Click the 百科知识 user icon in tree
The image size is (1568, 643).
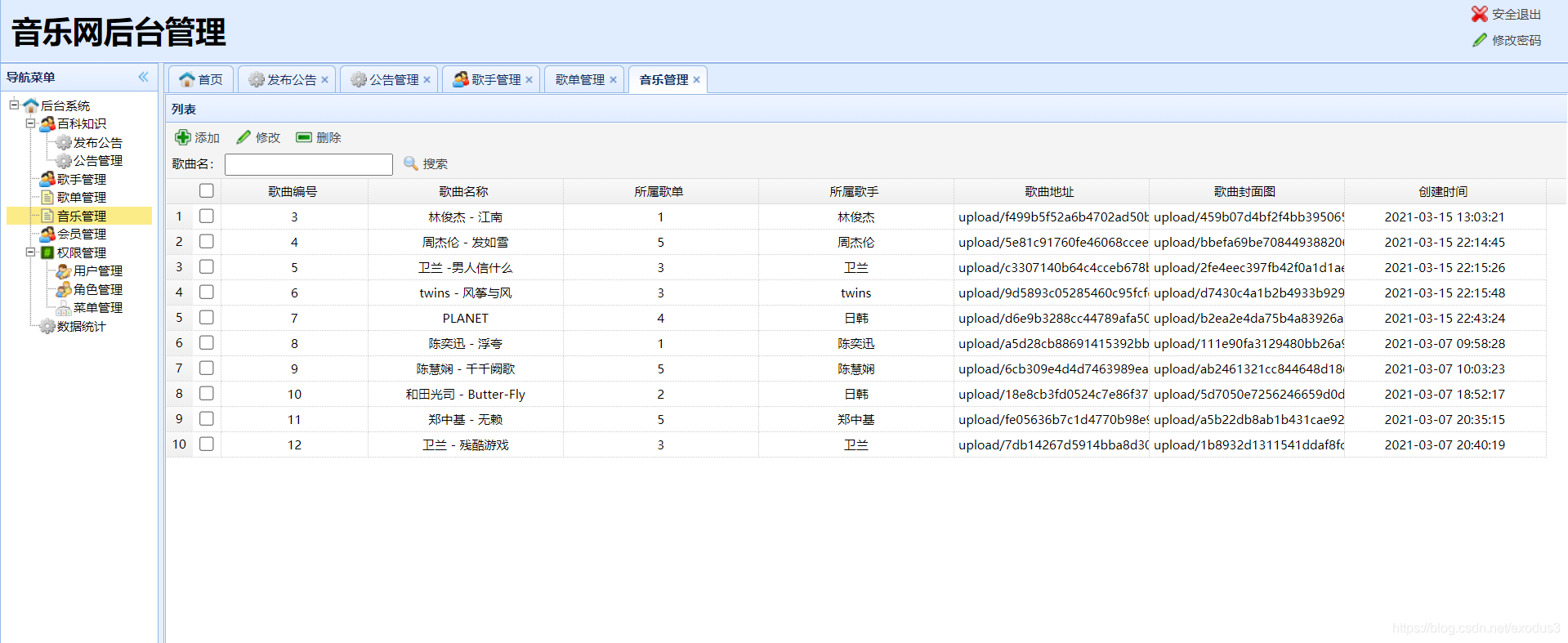(x=47, y=124)
